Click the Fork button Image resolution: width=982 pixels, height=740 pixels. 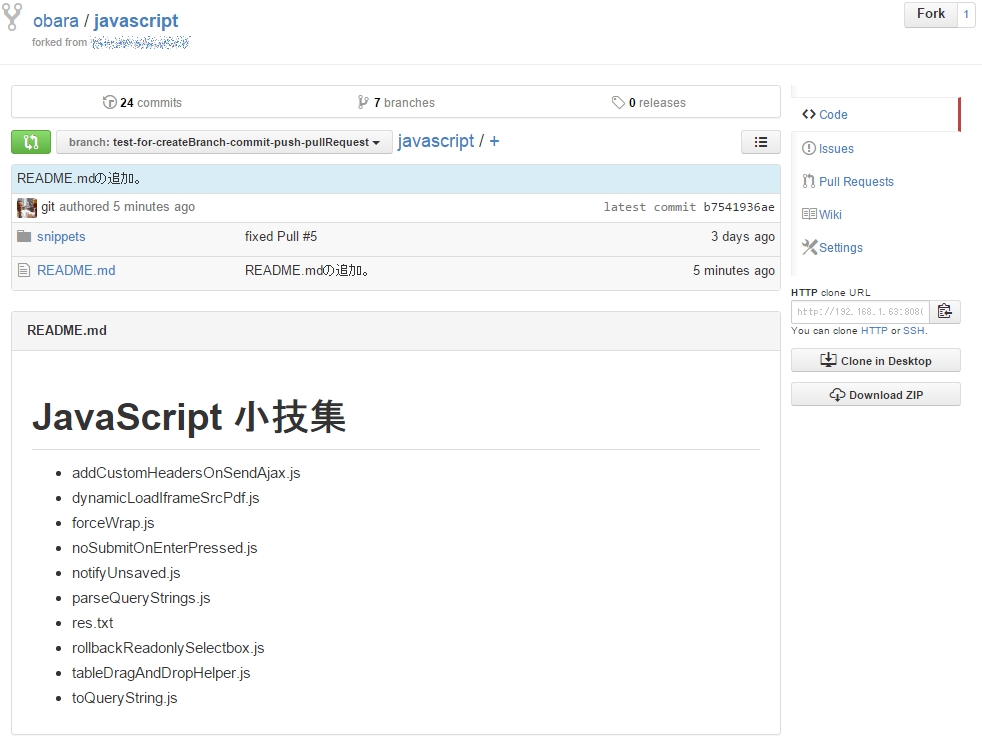coord(931,14)
